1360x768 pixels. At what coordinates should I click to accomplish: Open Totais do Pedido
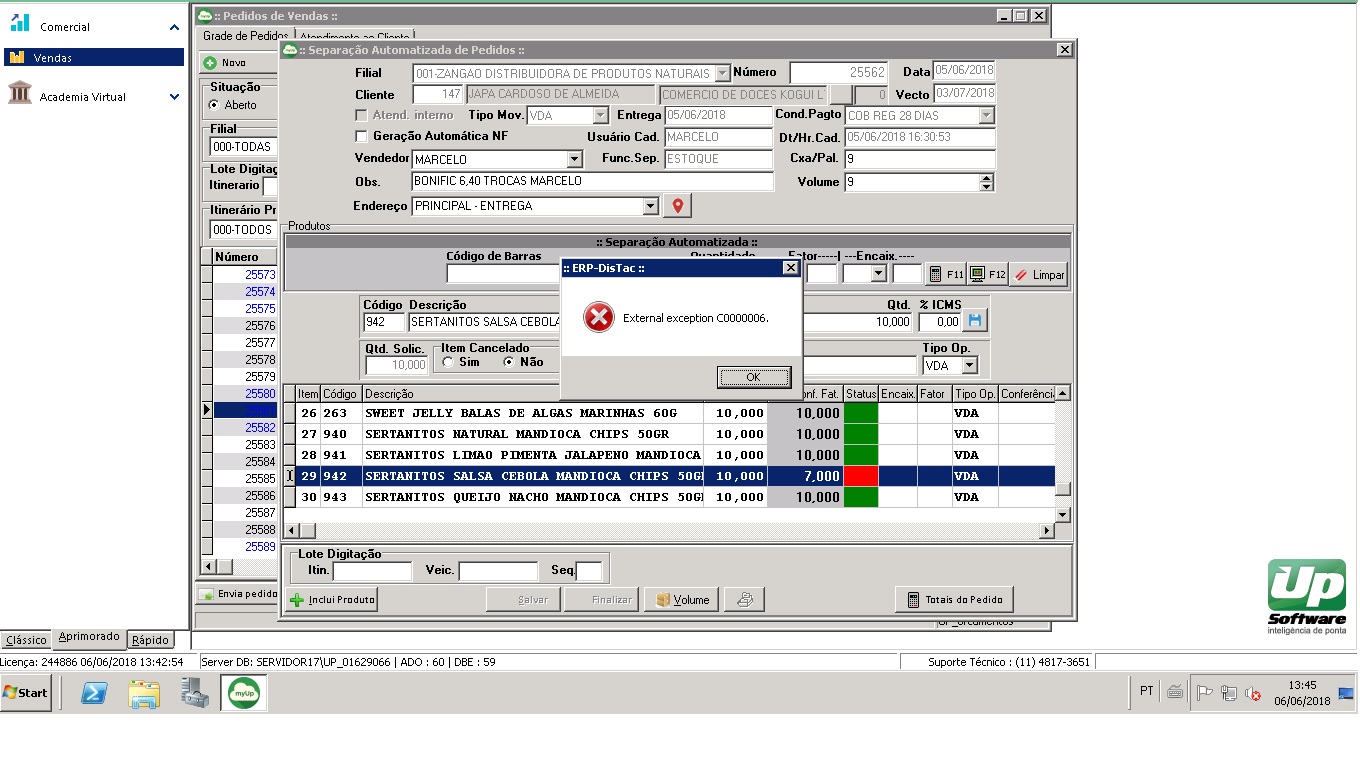point(954,600)
